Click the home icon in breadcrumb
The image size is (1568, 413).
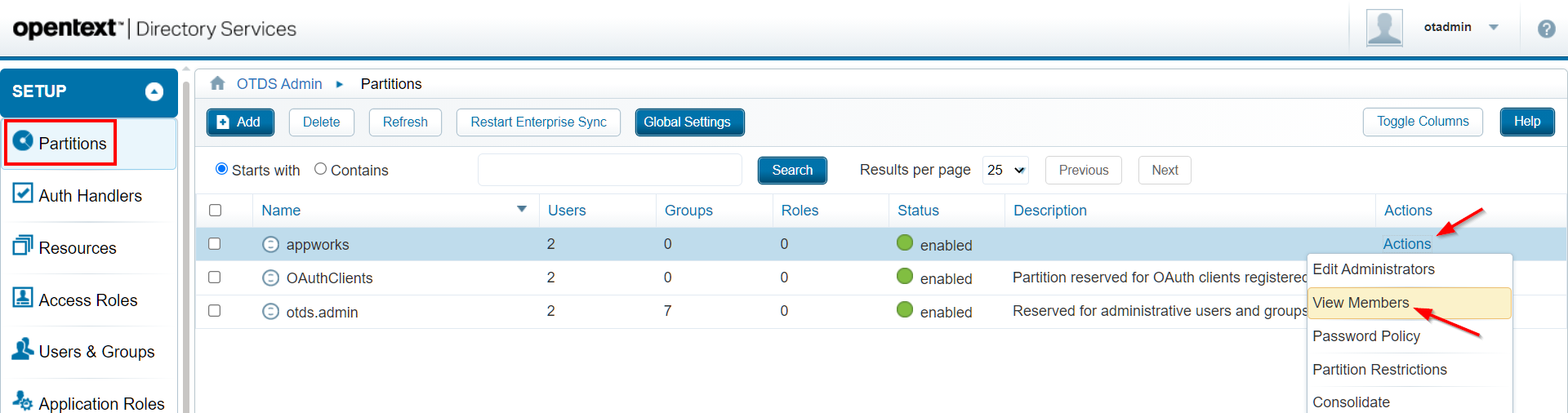click(x=217, y=83)
